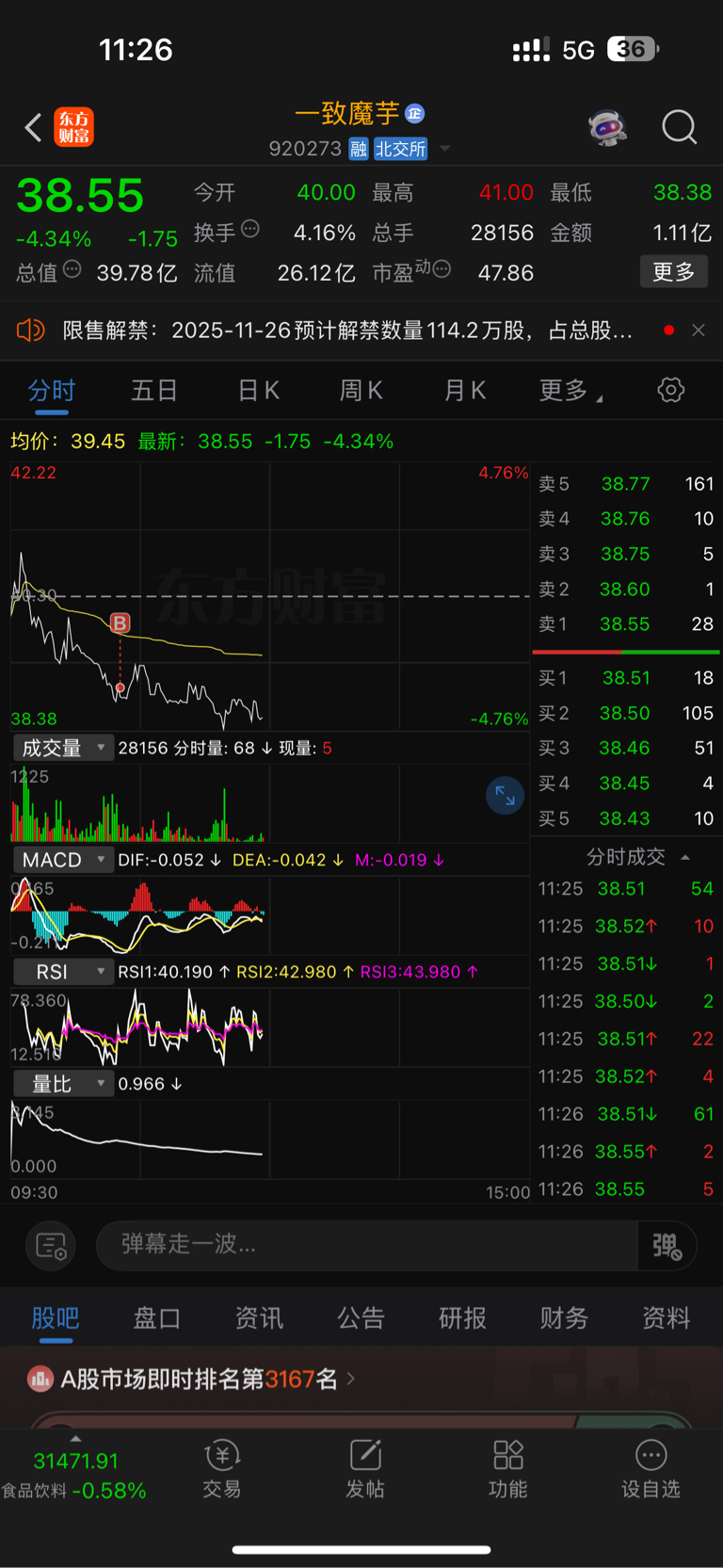Open the 资讯 tab
Image resolution: width=723 pixels, height=1568 pixels.
tap(259, 1317)
